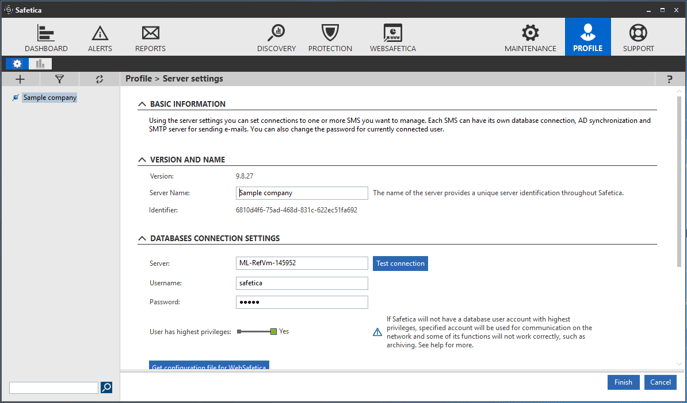The image size is (687, 403).
Task: Open the Discovery module
Action: [276, 38]
